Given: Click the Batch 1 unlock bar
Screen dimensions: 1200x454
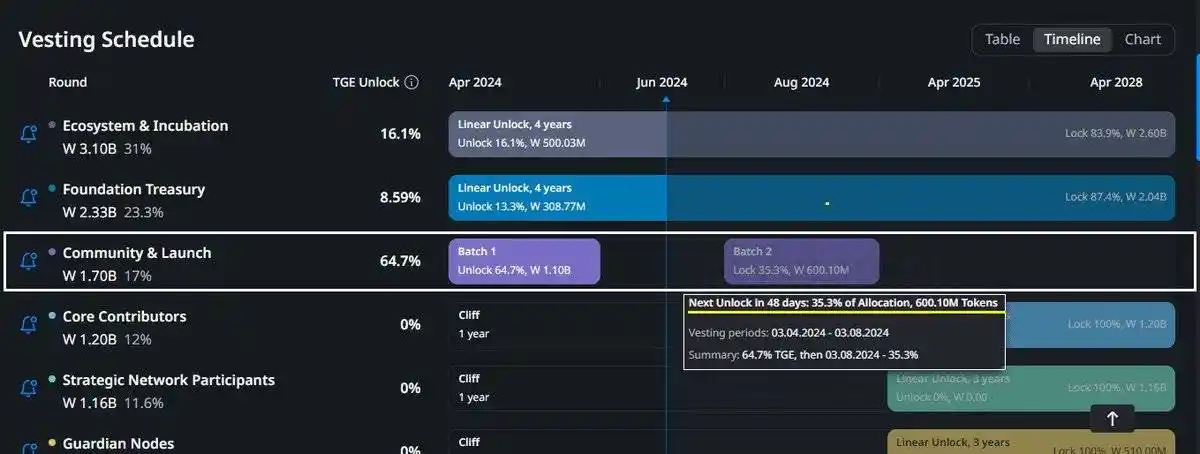Looking at the screenshot, I should [524, 261].
